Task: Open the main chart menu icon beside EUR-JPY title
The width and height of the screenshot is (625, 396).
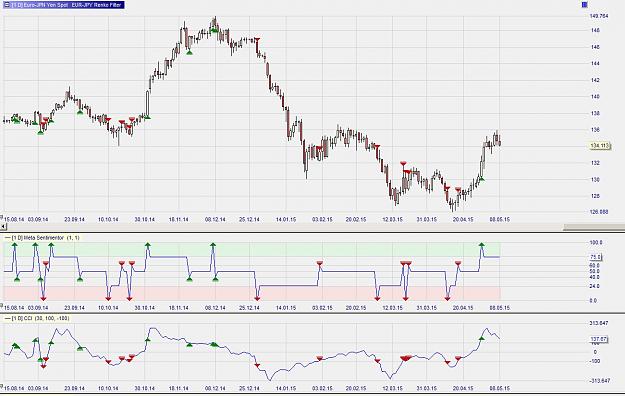Action: click(6, 5)
